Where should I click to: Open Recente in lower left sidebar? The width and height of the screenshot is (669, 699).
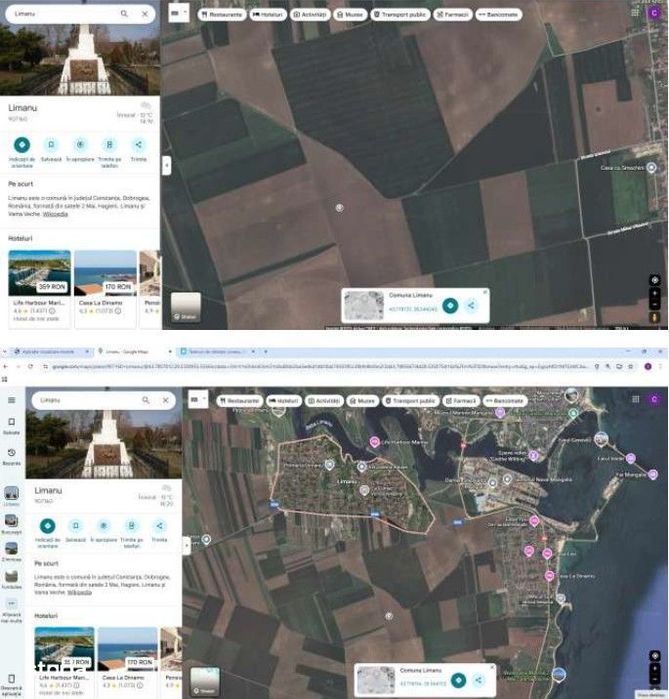point(12,456)
